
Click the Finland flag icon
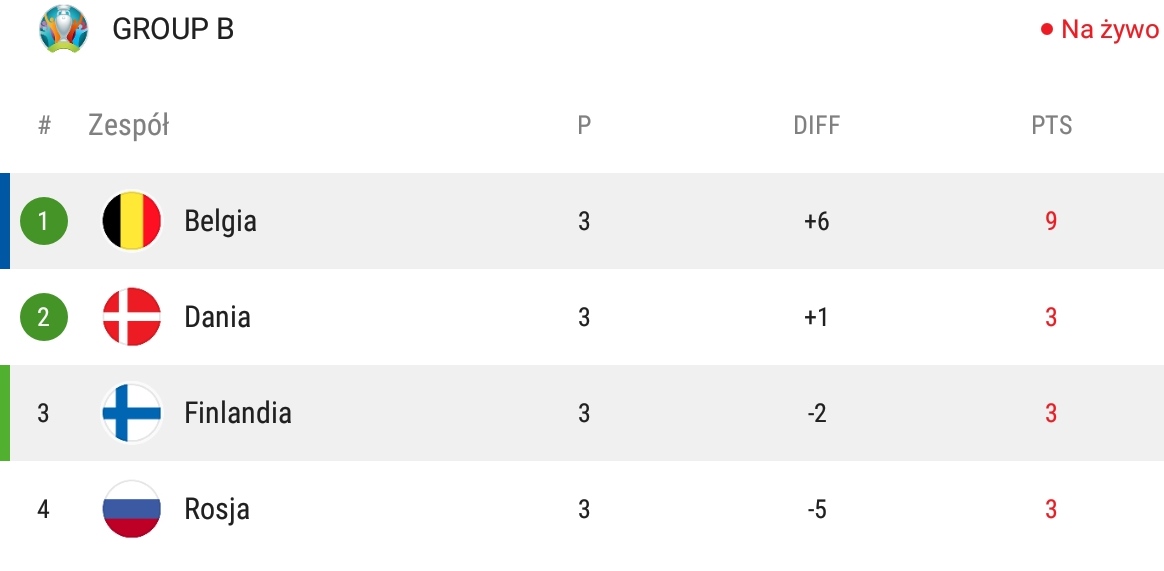point(131,413)
